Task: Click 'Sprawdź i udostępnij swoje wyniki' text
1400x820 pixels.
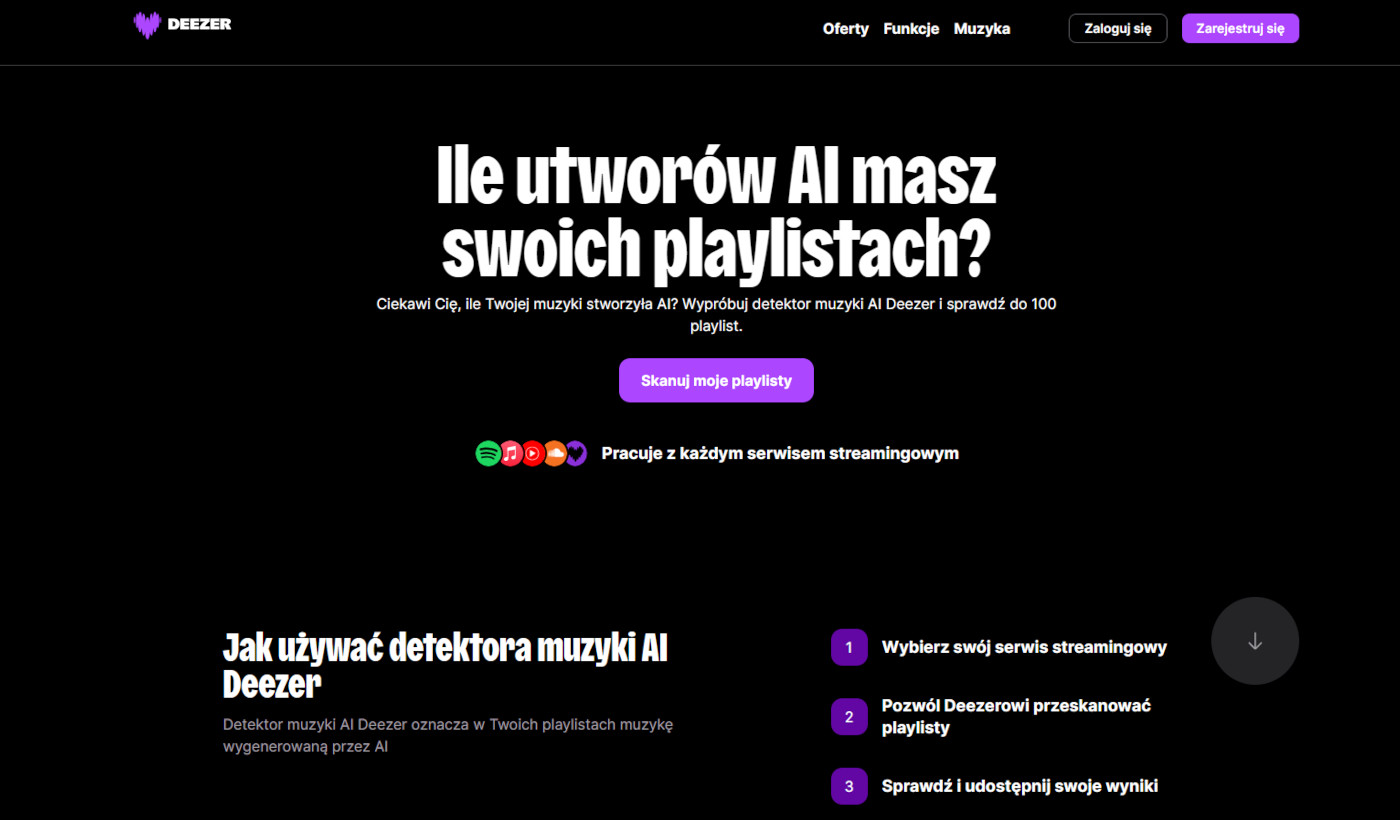Action: pyautogui.click(x=1020, y=786)
